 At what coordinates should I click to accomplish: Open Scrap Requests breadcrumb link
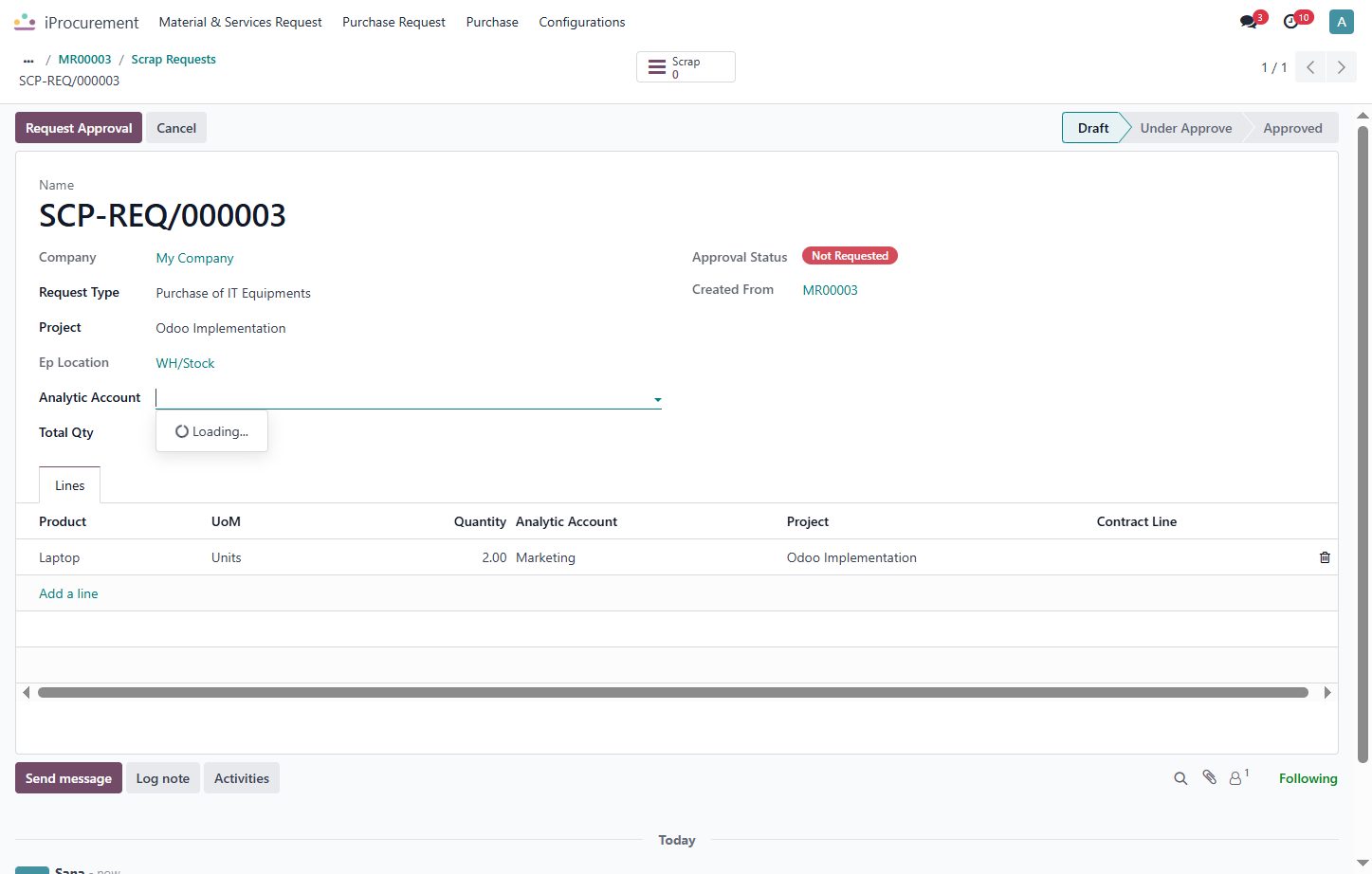174,59
